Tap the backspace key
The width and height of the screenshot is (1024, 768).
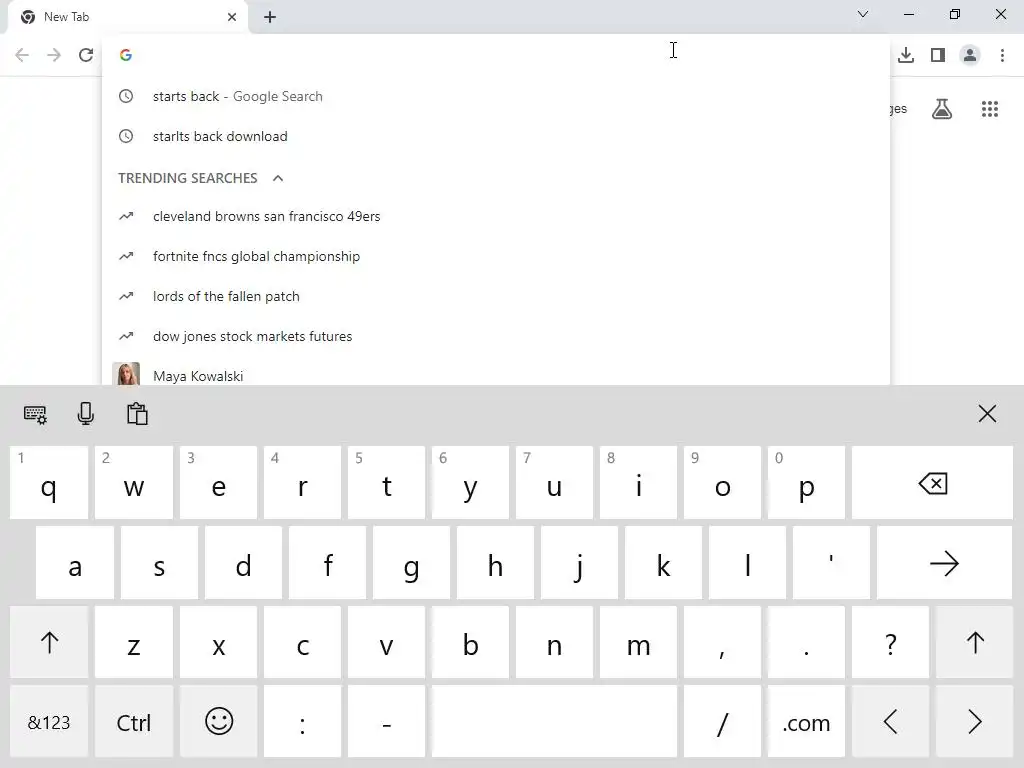tap(932, 483)
